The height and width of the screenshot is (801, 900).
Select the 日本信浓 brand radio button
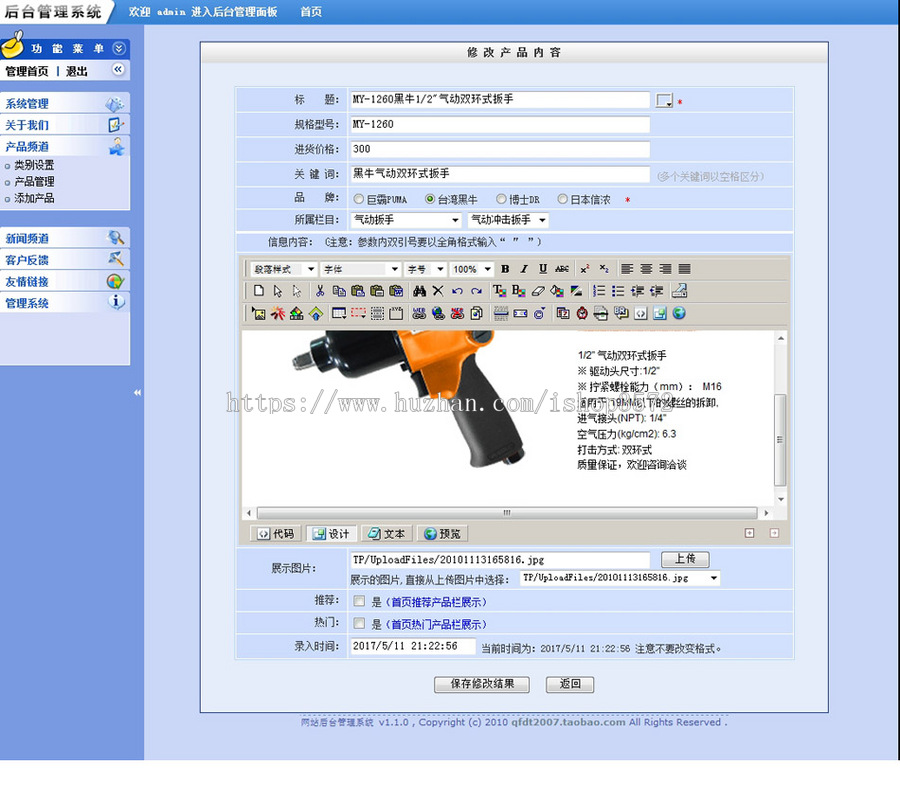[562, 199]
